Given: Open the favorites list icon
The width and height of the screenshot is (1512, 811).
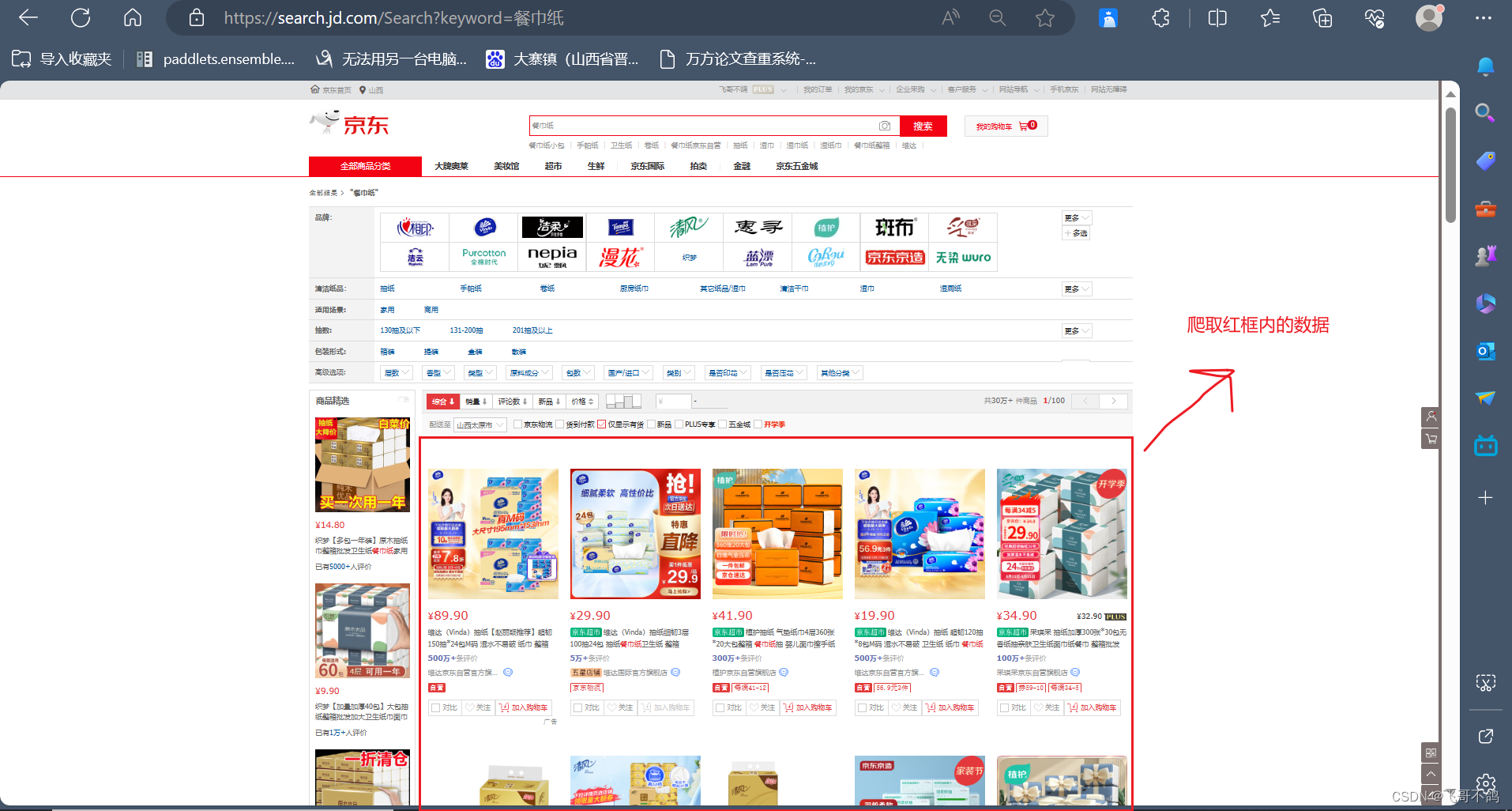Looking at the screenshot, I should tap(1270, 17).
